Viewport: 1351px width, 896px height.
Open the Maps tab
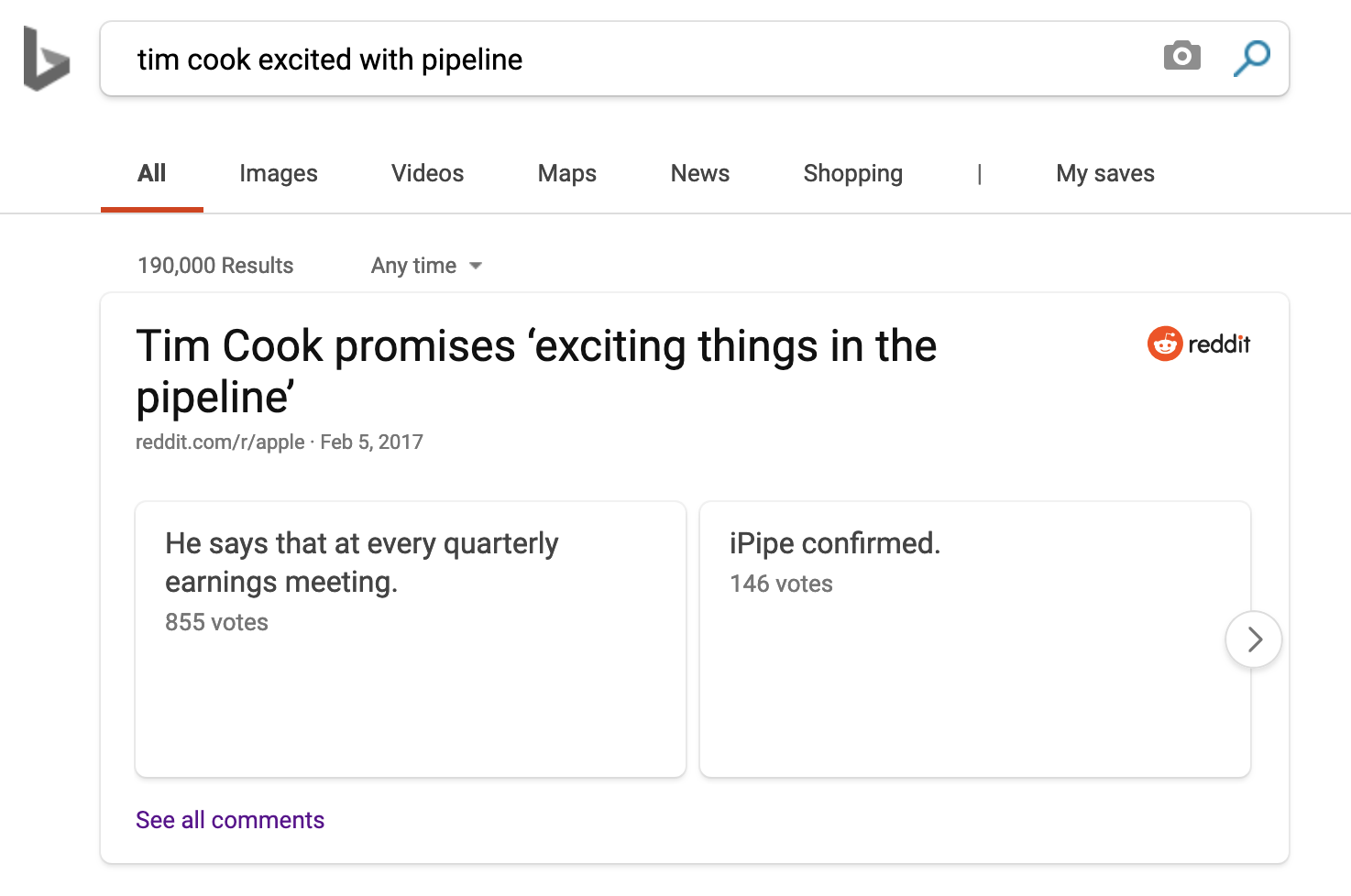[x=567, y=173]
